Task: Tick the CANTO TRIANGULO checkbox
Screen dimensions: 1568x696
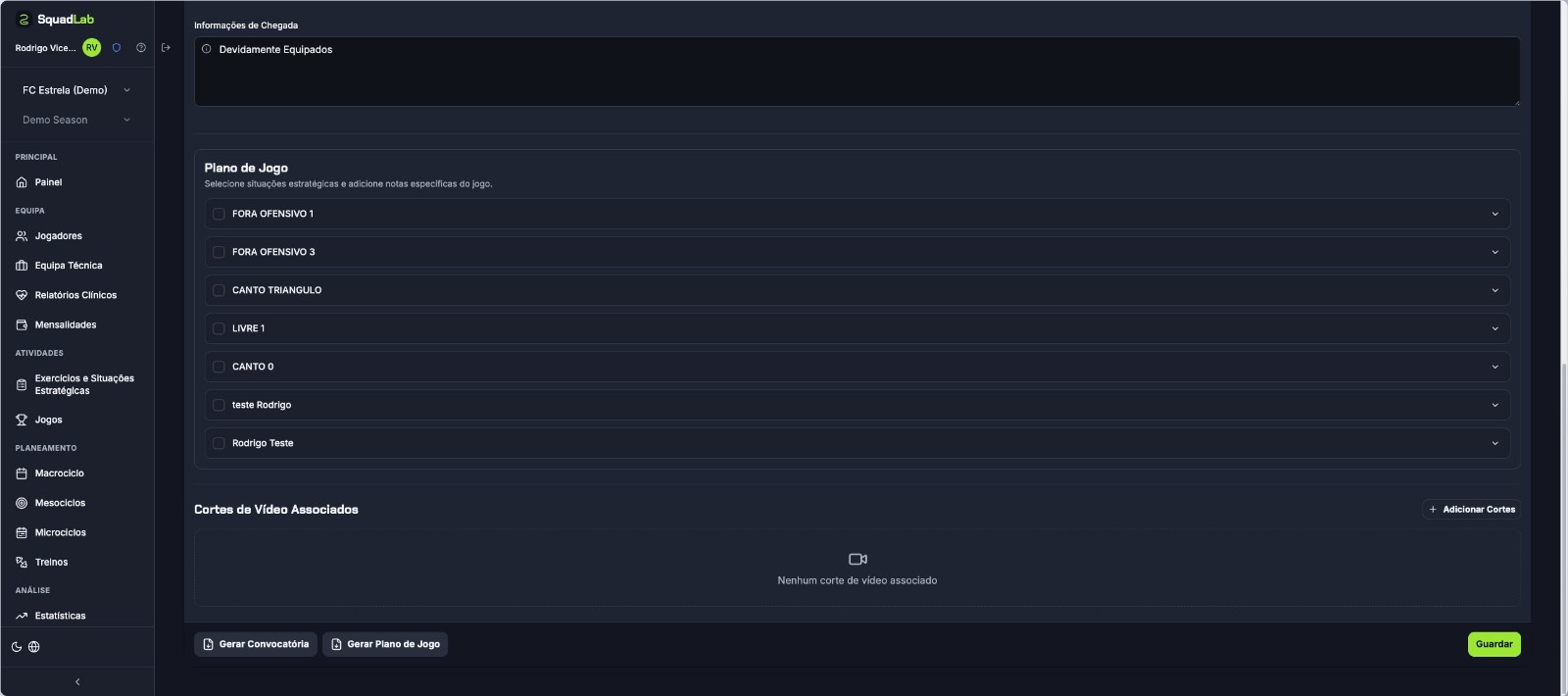Action: pos(219,290)
